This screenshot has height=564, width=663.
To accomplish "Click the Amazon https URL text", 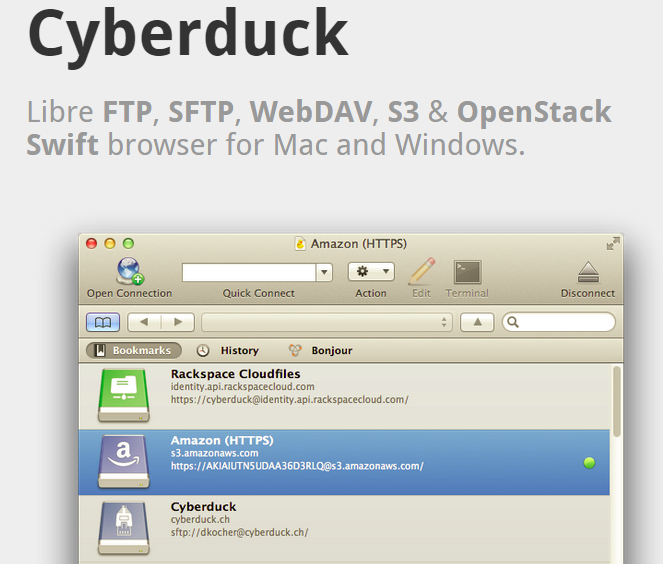I will coord(297,466).
